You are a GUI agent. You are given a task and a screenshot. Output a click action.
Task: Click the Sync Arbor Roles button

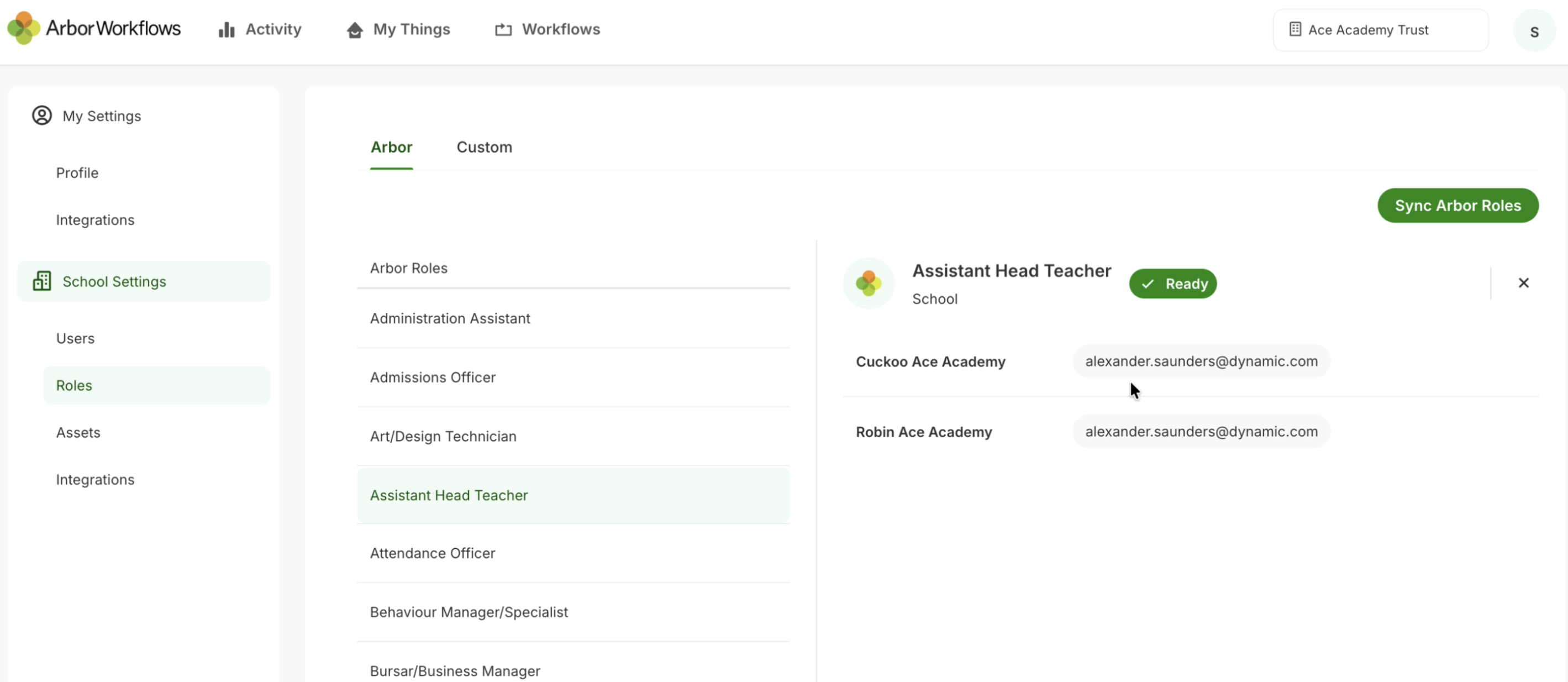(1458, 206)
